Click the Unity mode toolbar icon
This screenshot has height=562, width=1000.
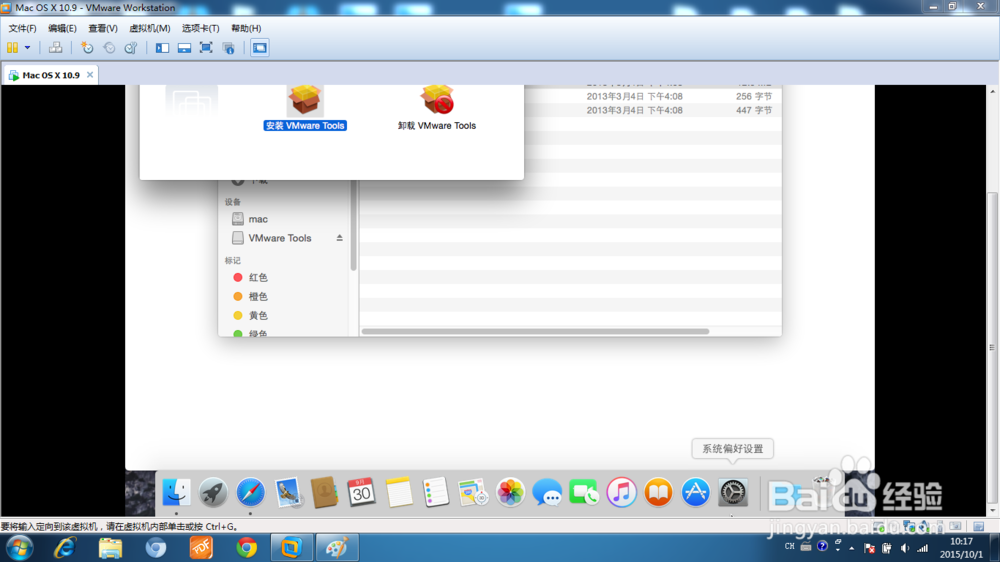[228, 48]
